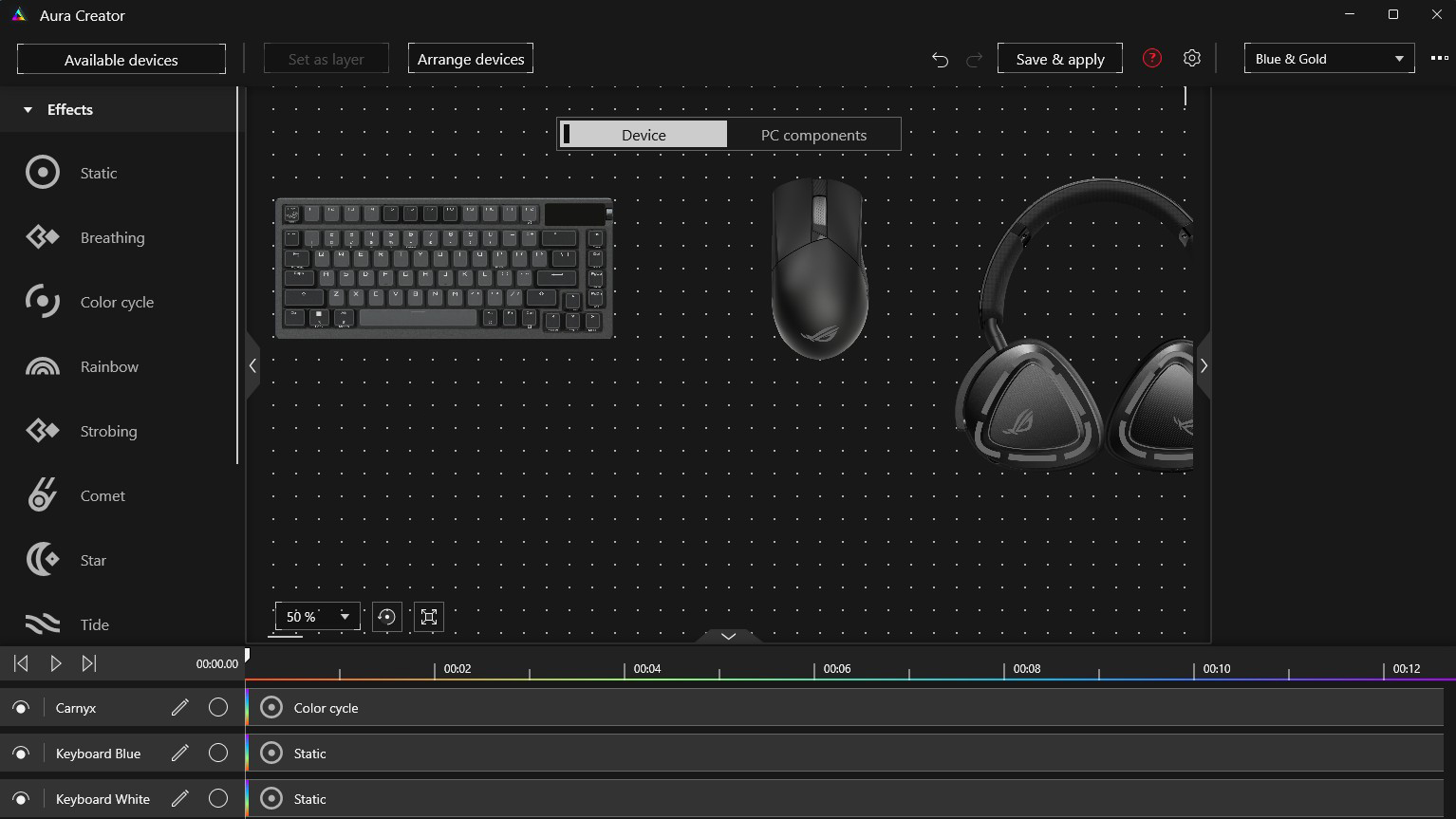Undo the last action
1456x819 pixels.
(940, 59)
